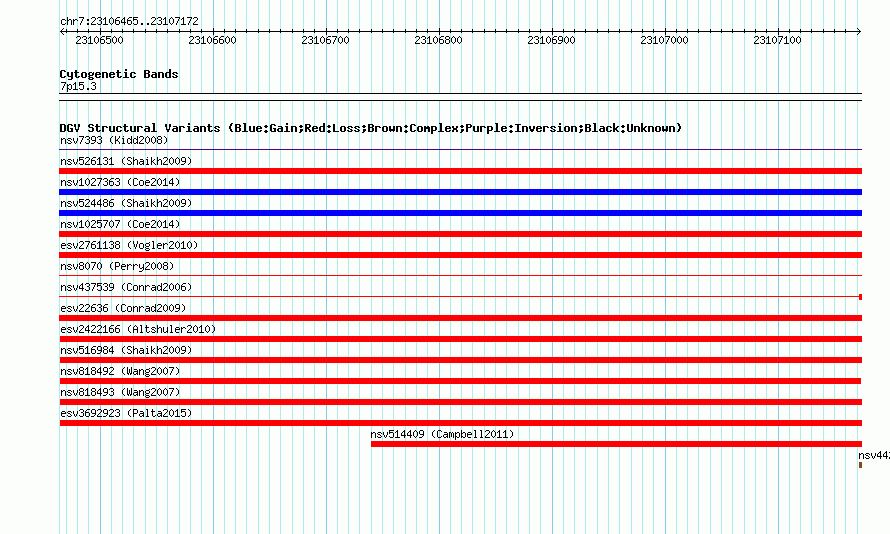Select the red bar under esv2422166

pyautogui.click(x=460, y=339)
